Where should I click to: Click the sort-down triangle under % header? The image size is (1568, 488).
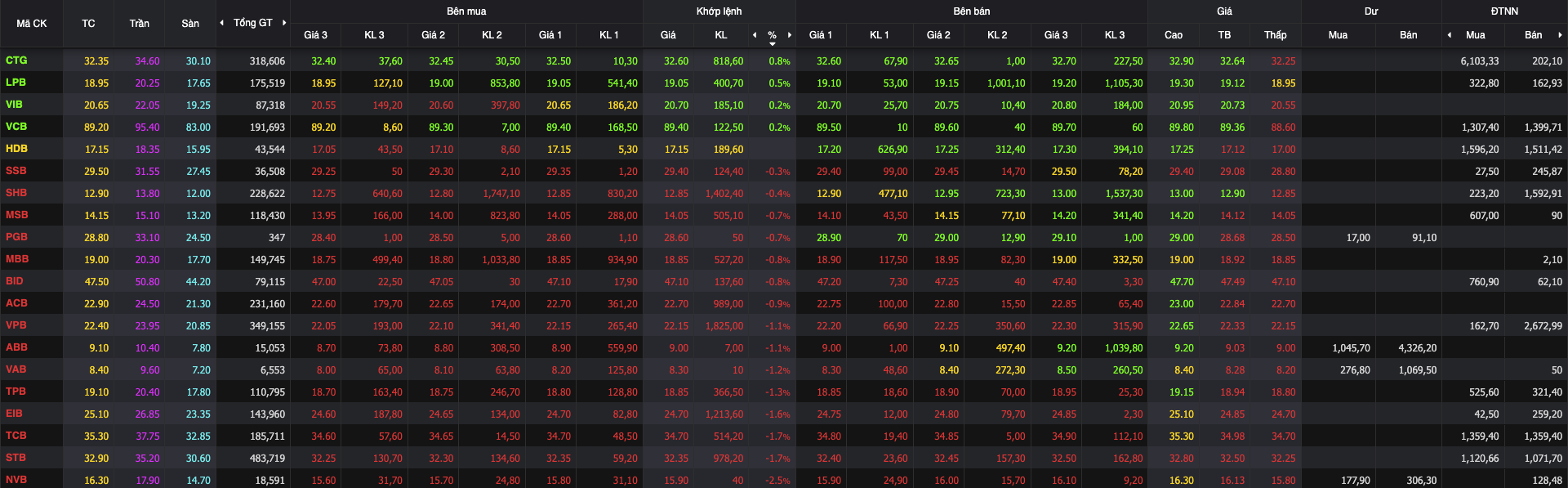point(773,43)
